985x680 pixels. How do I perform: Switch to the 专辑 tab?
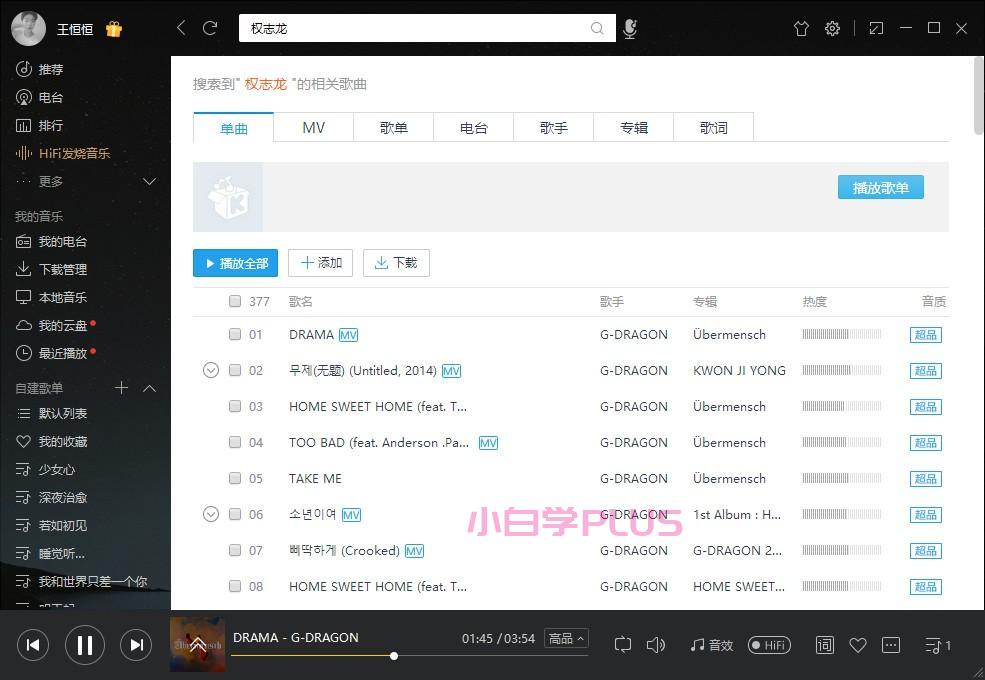[634, 128]
